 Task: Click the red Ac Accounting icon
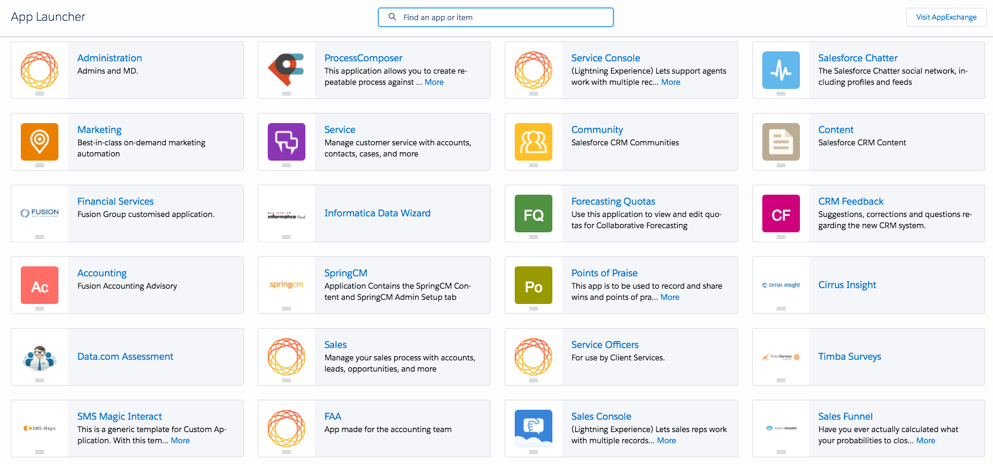click(39, 285)
